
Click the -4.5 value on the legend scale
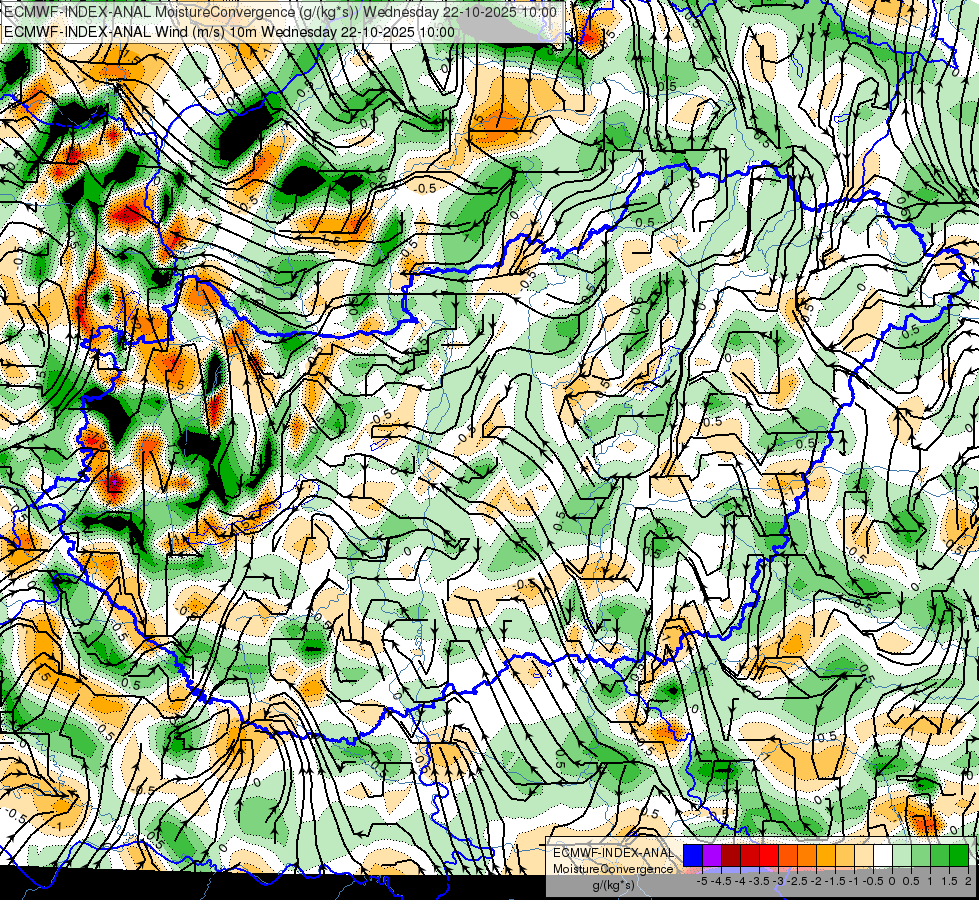click(x=721, y=881)
